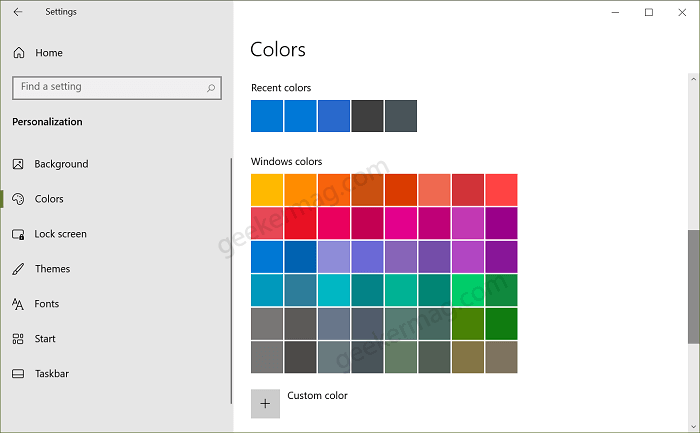Select the taupe brown swatch ending last row
This screenshot has width=700, height=433.
501,357
